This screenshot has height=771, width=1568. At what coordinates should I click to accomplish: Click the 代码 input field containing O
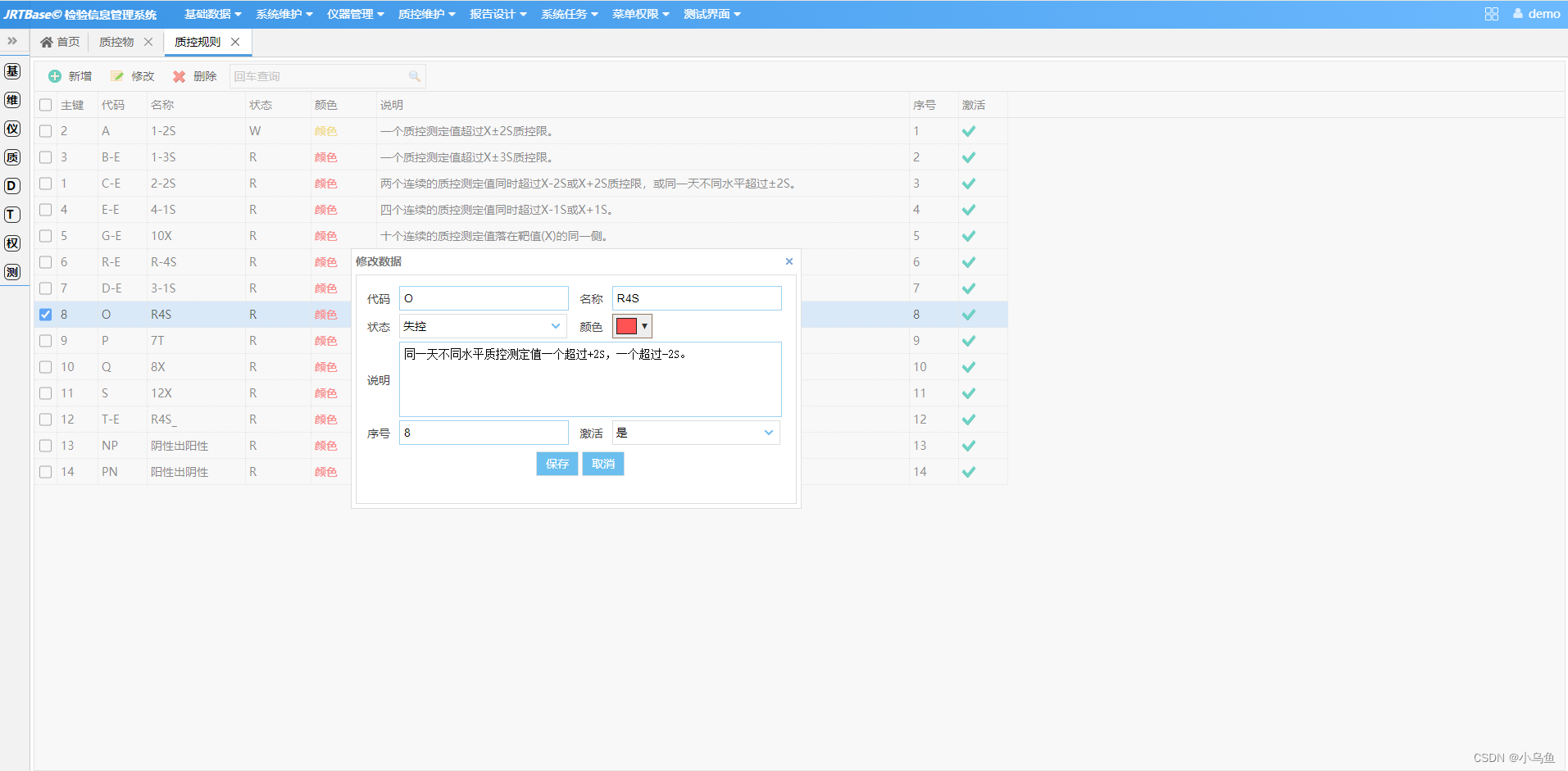(484, 298)
